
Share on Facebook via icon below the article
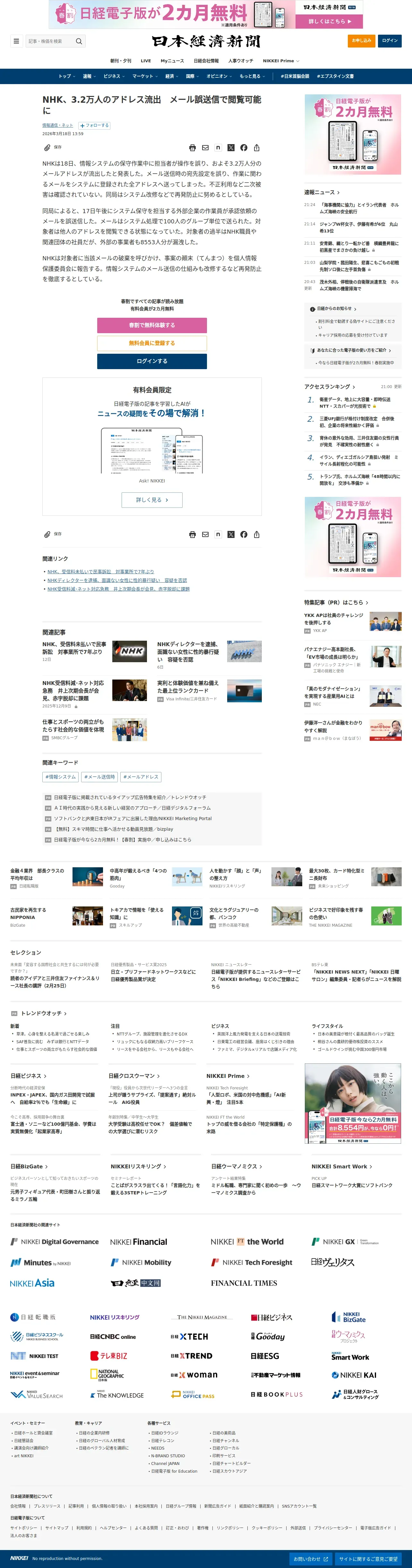[244, 534]
